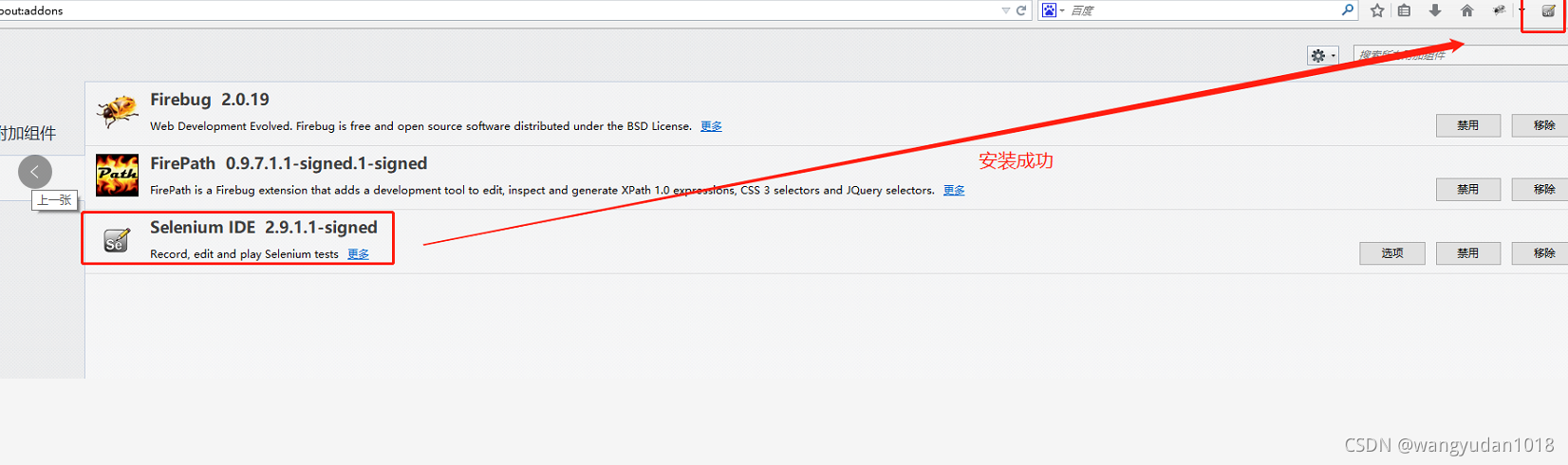Disable the FirePath extension (禁用)
1568x465 pixels.
[1468, 190]
